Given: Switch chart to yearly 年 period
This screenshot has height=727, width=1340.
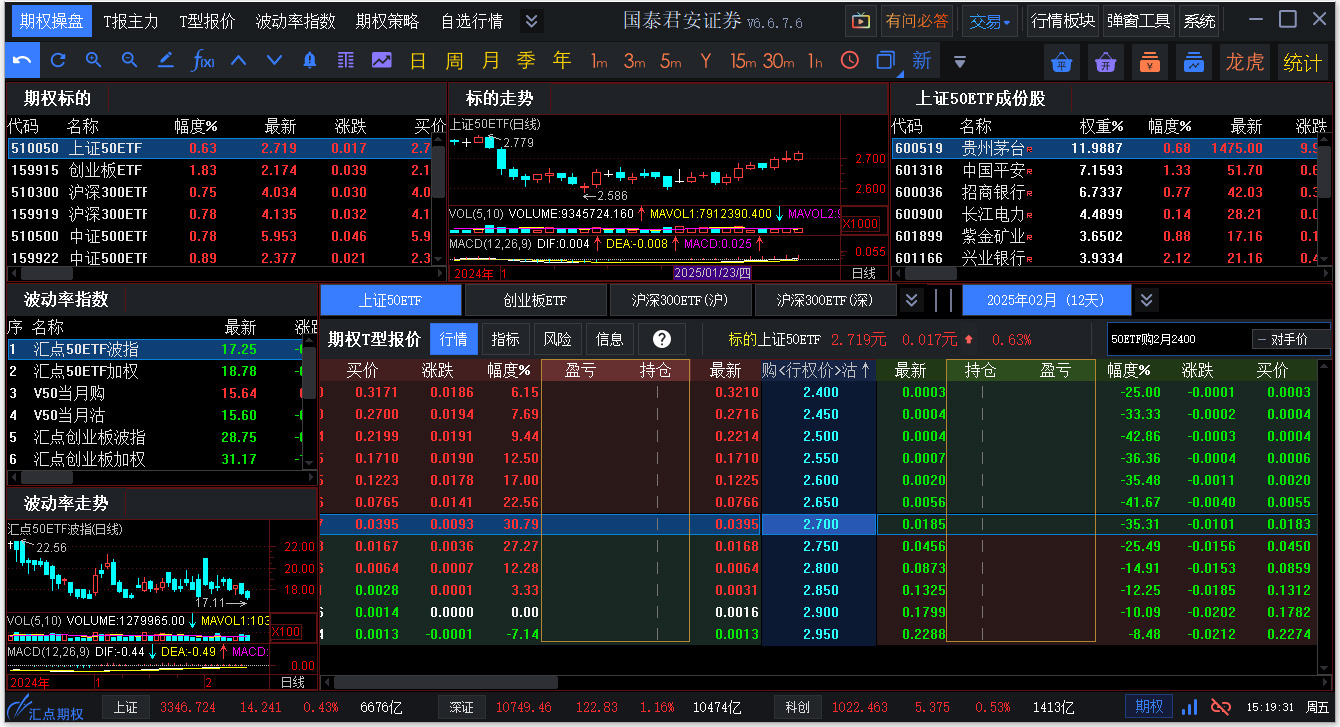Looking at the screenshot, I should coord(562,61).
